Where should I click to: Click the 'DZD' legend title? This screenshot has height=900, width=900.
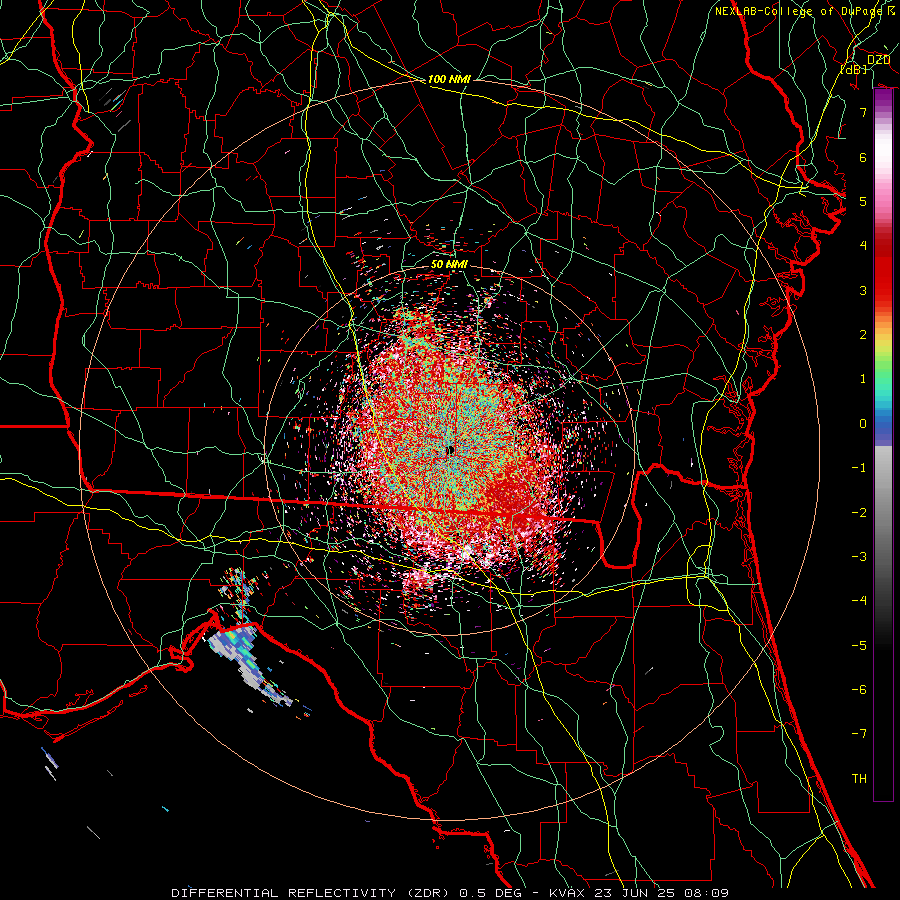coord(878,60)
